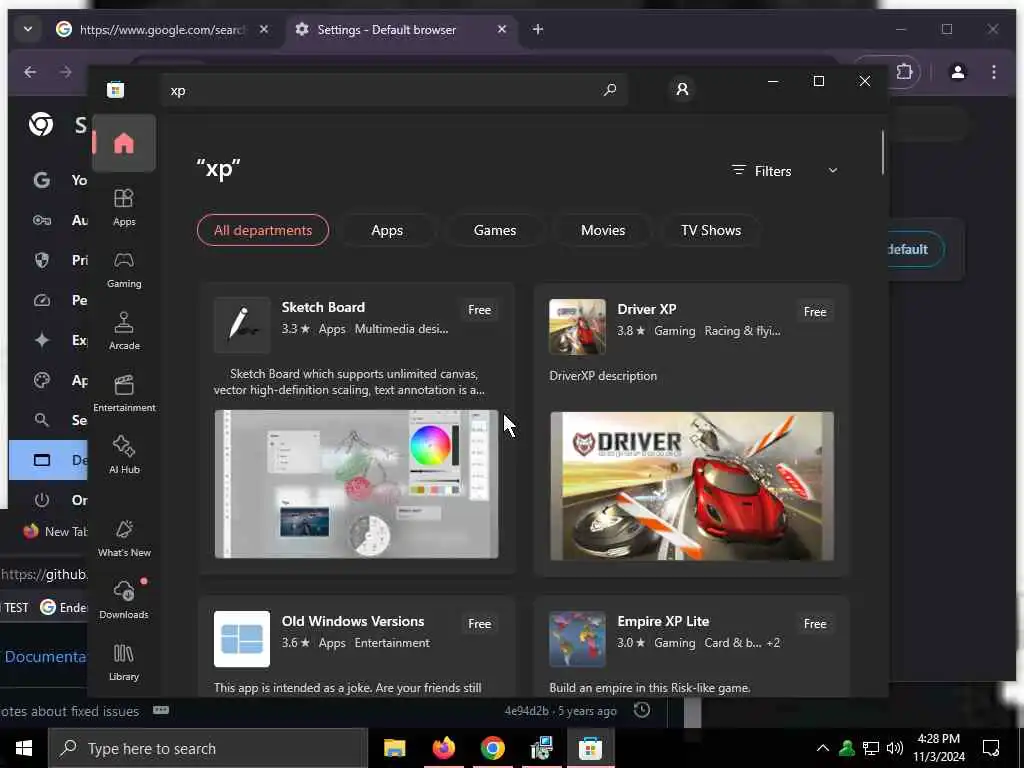The width and height of the screenshot is (1024, 768).
Task: Open Downloads in Store sidebar
Action: (123, 600)
